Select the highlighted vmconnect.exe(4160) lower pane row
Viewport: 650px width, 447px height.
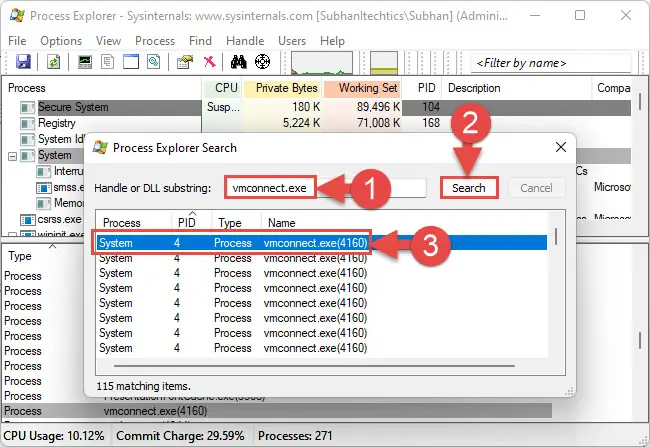click(x=278, y=411)
